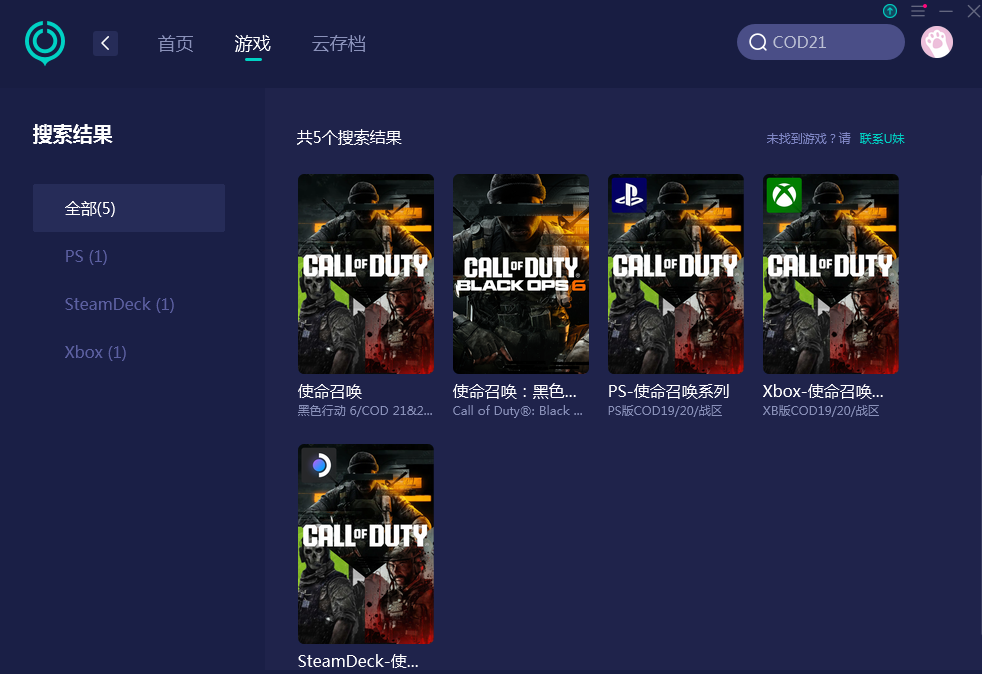Open the Xbox-使命召唤 game cover
The width and height of the screenshot is (982, 674).
pos(830,274)
